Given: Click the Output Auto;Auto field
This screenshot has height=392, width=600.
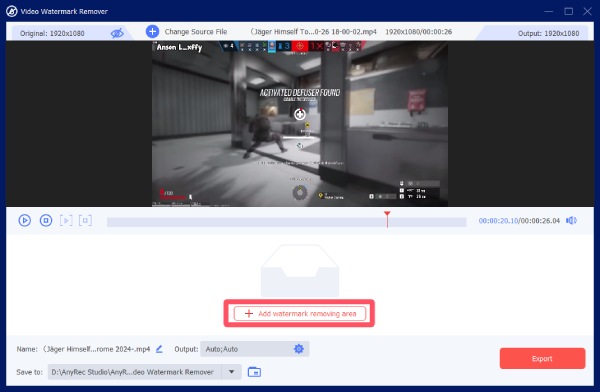Looking at the screenshot, I should 254,349.
